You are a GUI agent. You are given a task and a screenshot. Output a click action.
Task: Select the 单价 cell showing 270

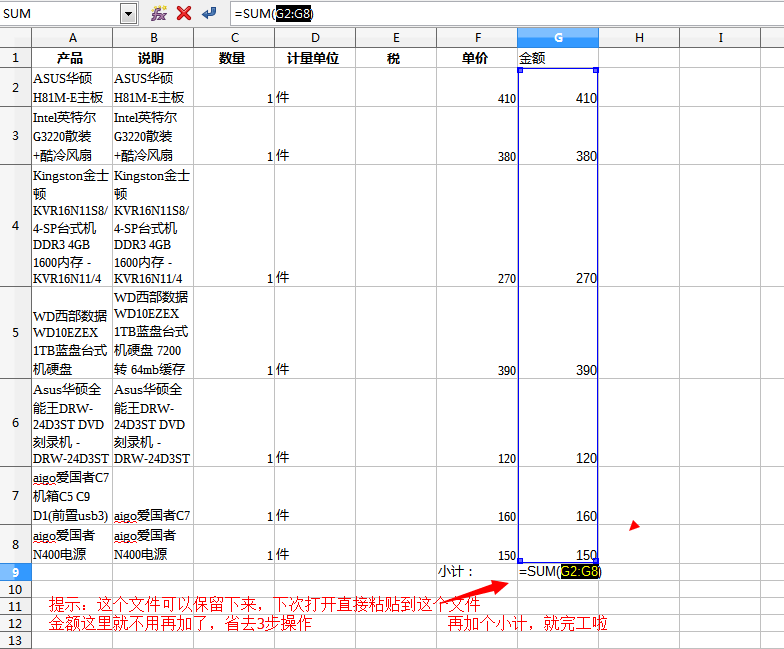coord(476,277)
